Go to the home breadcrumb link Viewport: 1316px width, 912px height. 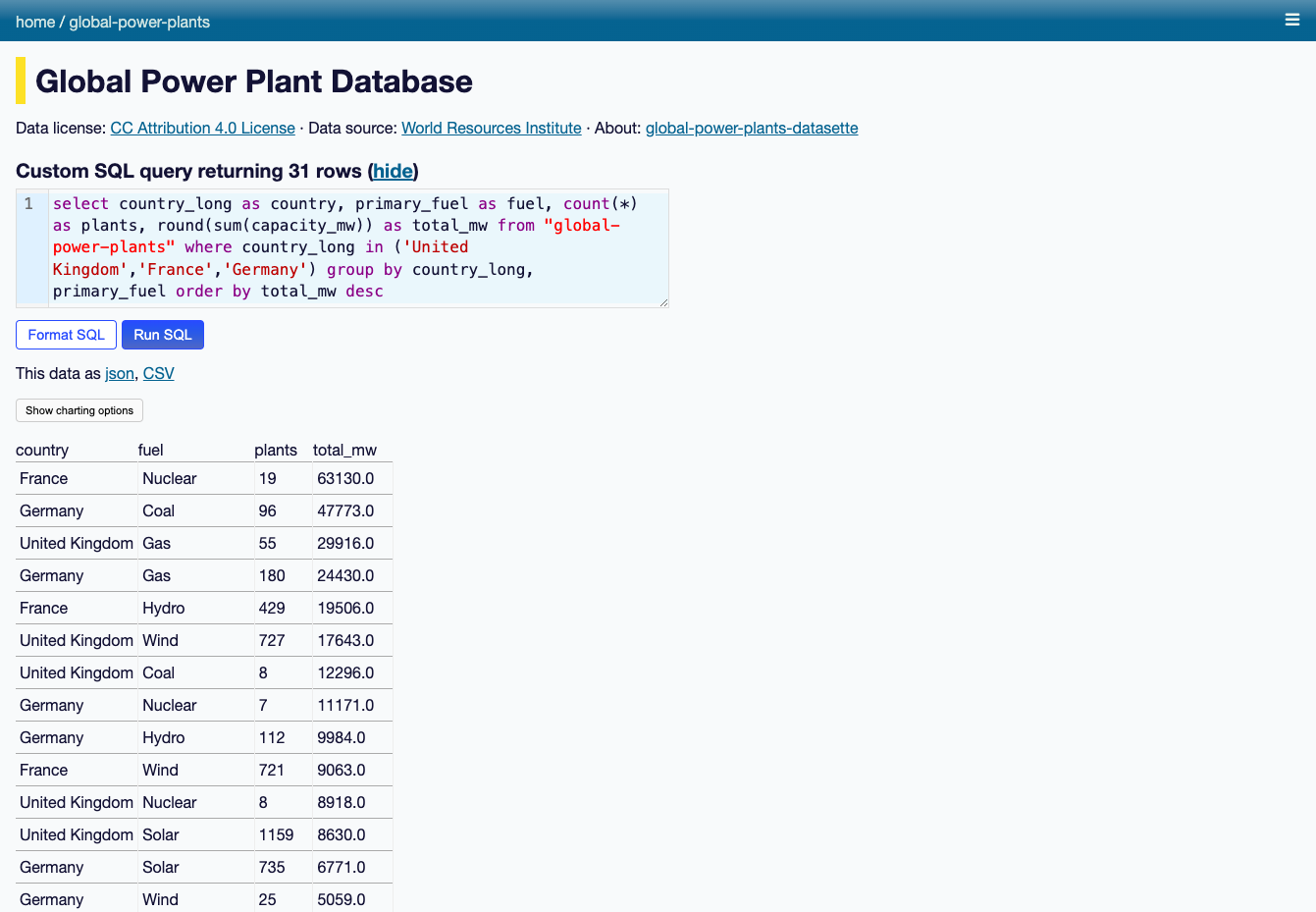(x=35, y=22)
